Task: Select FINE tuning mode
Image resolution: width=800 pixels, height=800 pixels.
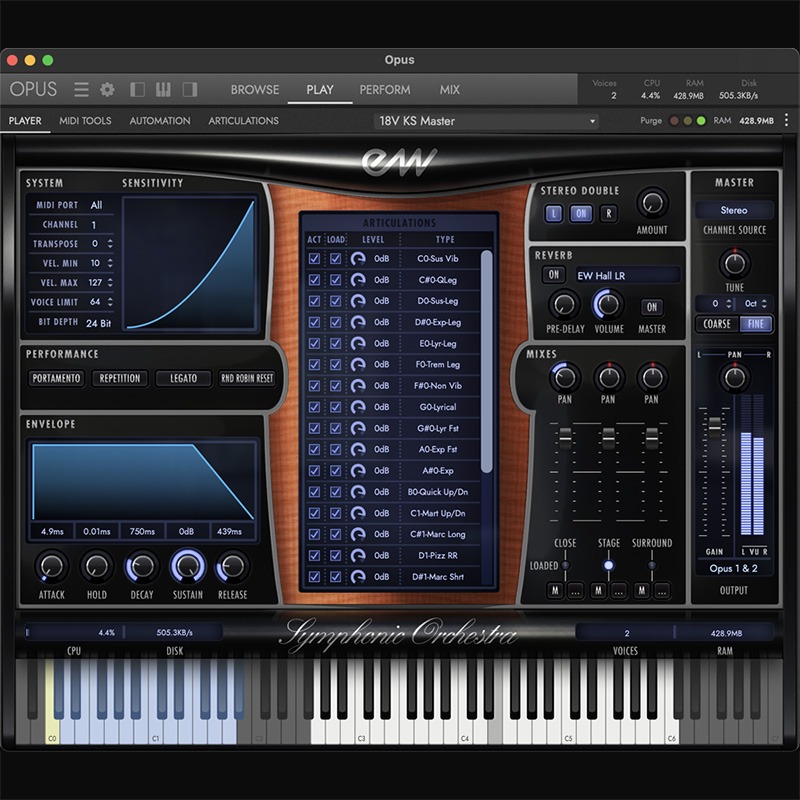Action: pos(756,324)
